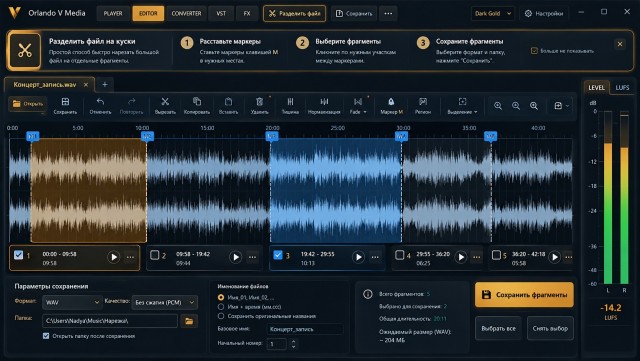Open more options for fragment 3
This screenshot has width=640, height=361.
point(375,257)
